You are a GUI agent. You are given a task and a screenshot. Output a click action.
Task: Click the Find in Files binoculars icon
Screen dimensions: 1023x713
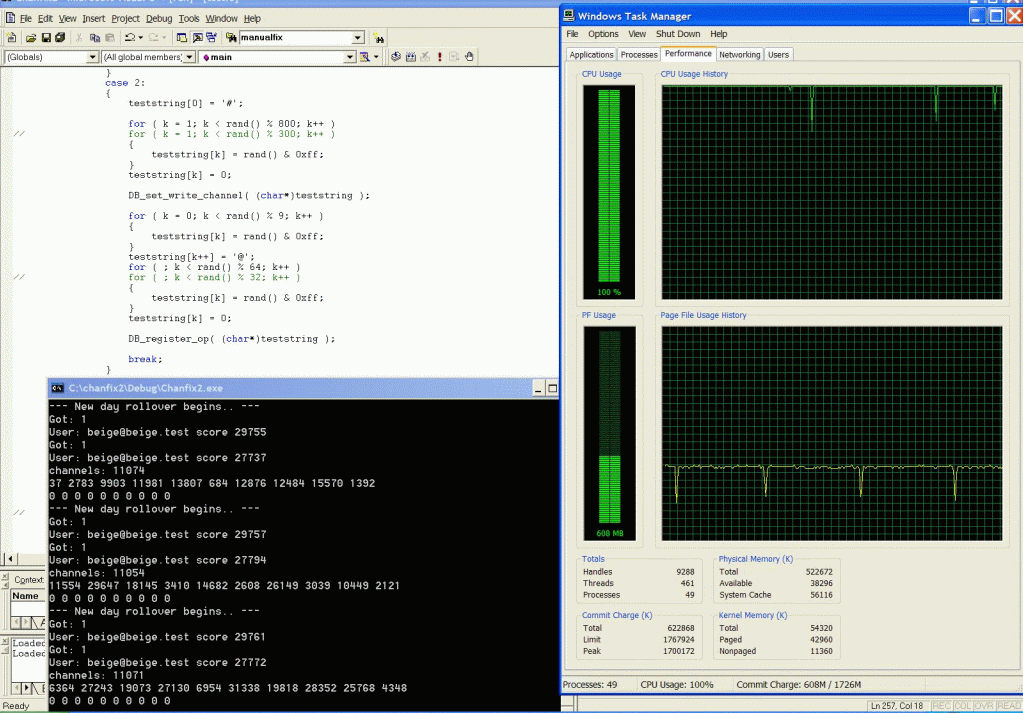[x=231, y=38]
